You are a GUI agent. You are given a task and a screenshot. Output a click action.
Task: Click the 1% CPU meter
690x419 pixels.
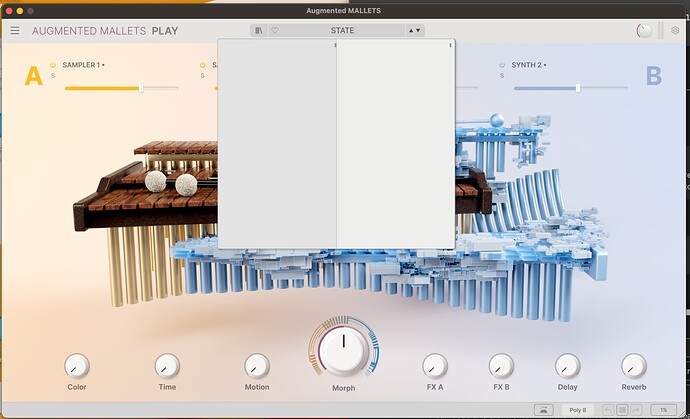[x=664, y=410]
